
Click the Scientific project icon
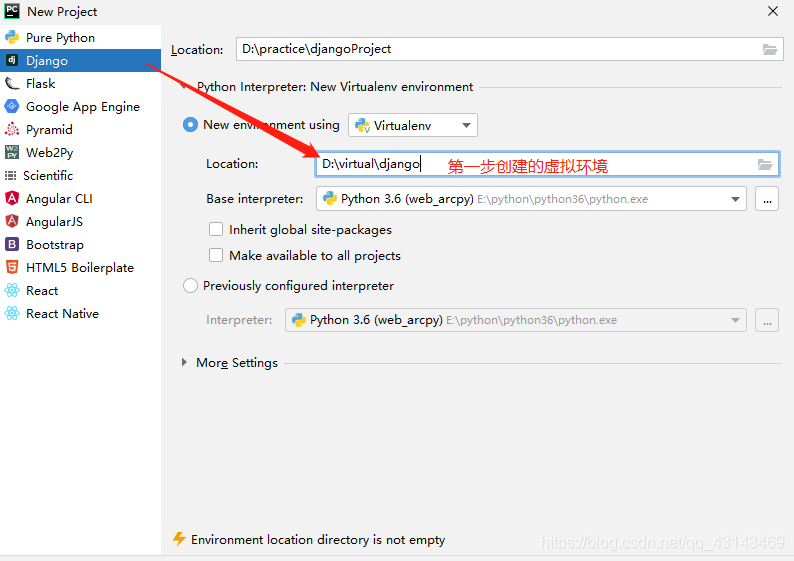[10, 176]
